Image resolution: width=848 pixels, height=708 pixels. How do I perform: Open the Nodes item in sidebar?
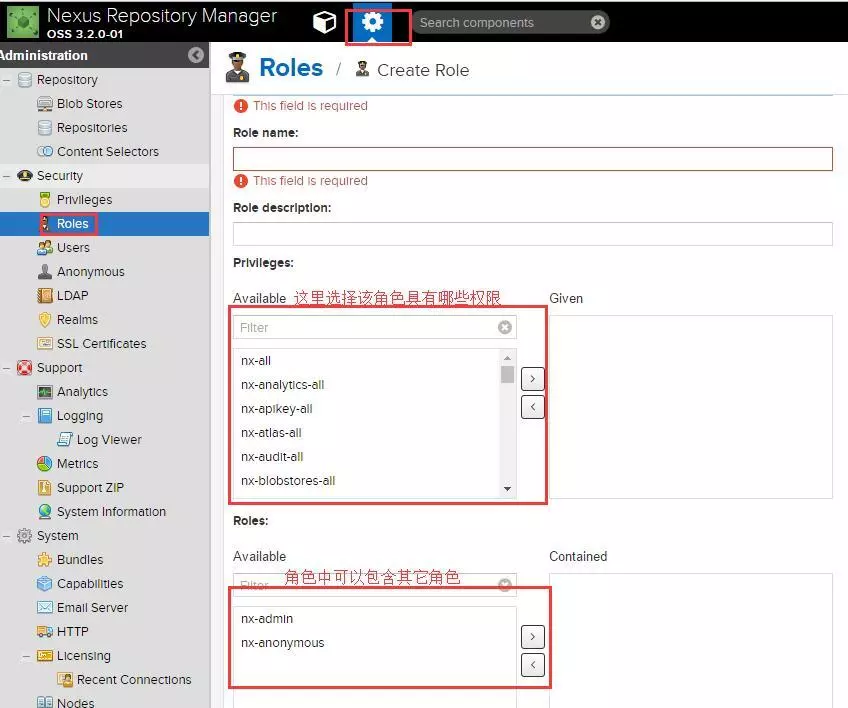click(104, 702)
